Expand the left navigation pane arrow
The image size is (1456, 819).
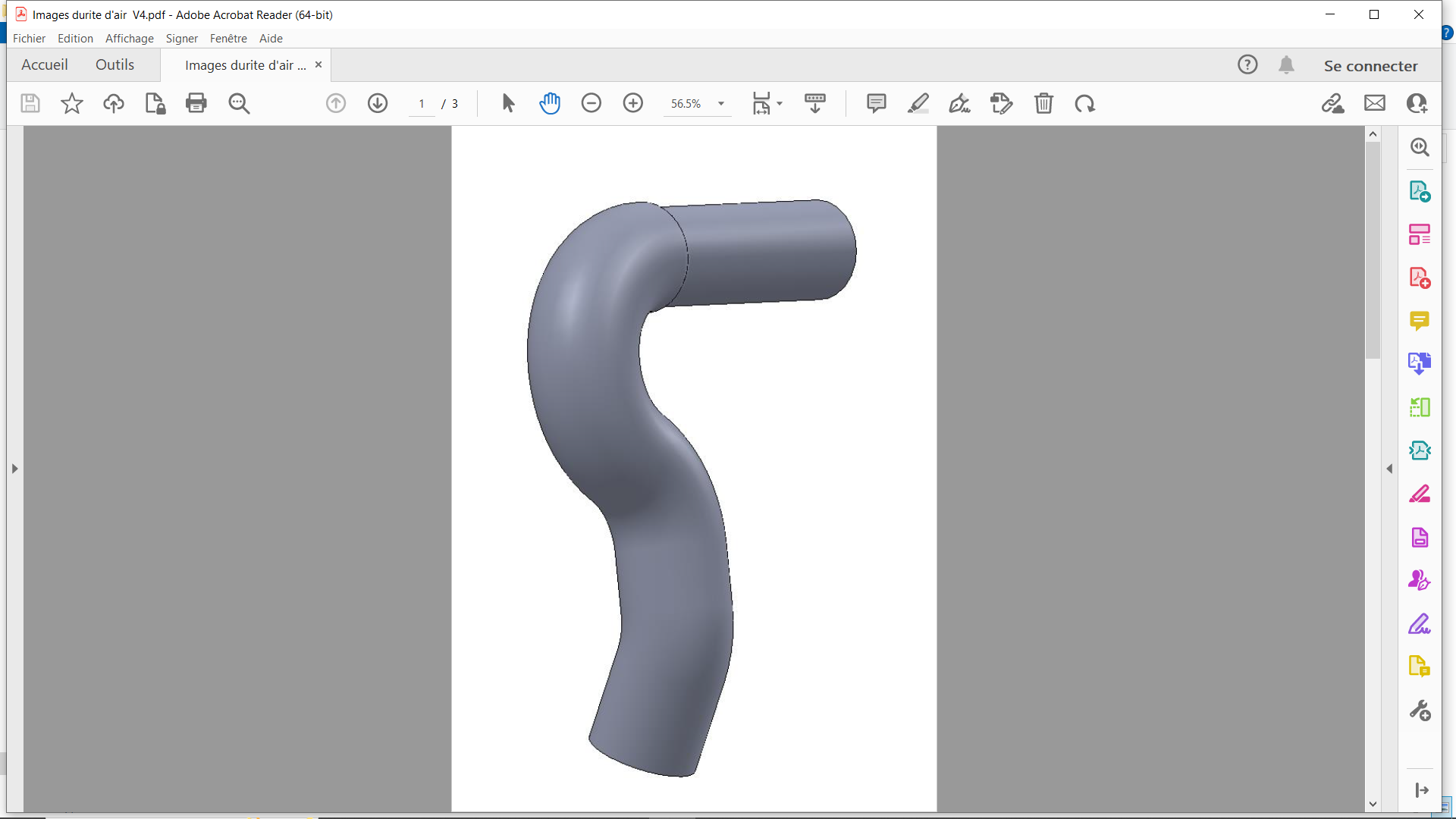[14, 469]
